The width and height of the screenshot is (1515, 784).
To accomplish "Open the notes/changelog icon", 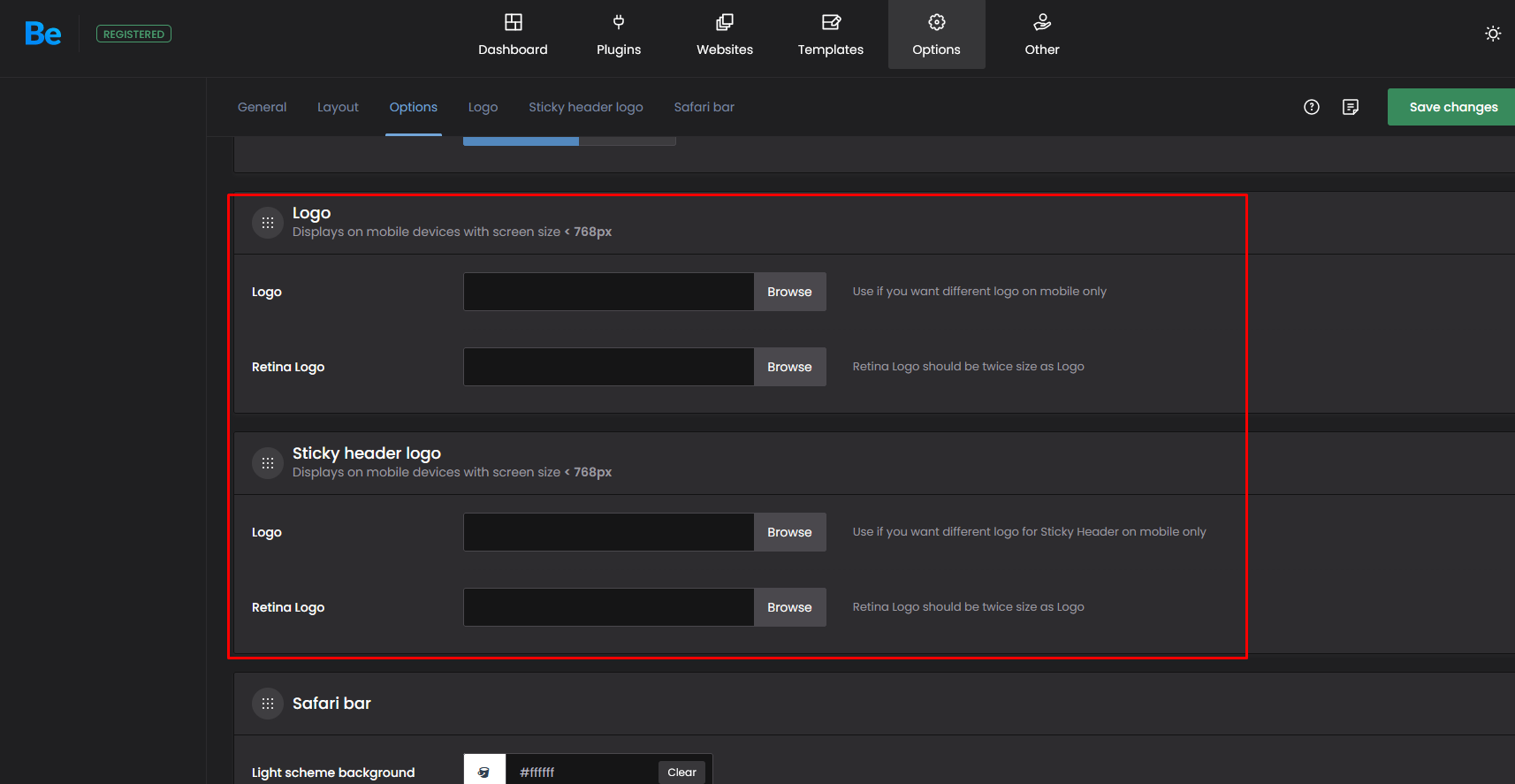I will 1351,107.
